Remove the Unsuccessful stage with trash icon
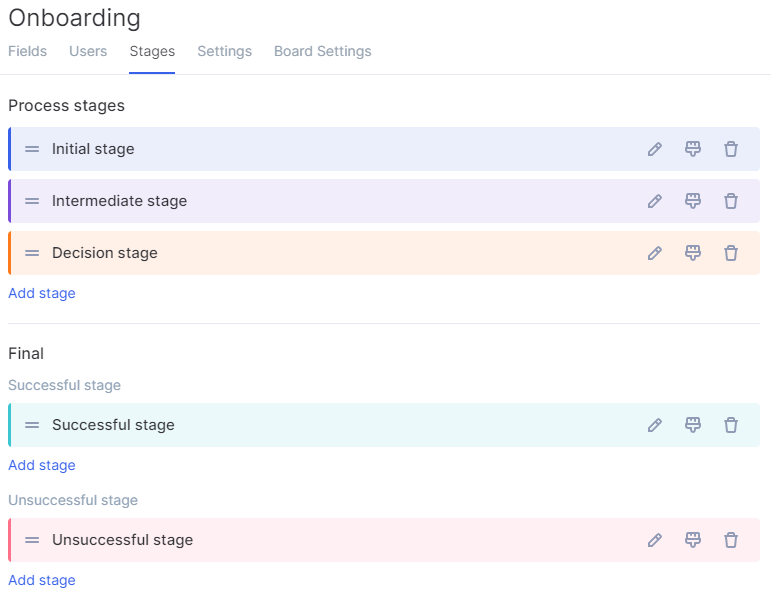771x603 pixels. (x=731, y=540)
